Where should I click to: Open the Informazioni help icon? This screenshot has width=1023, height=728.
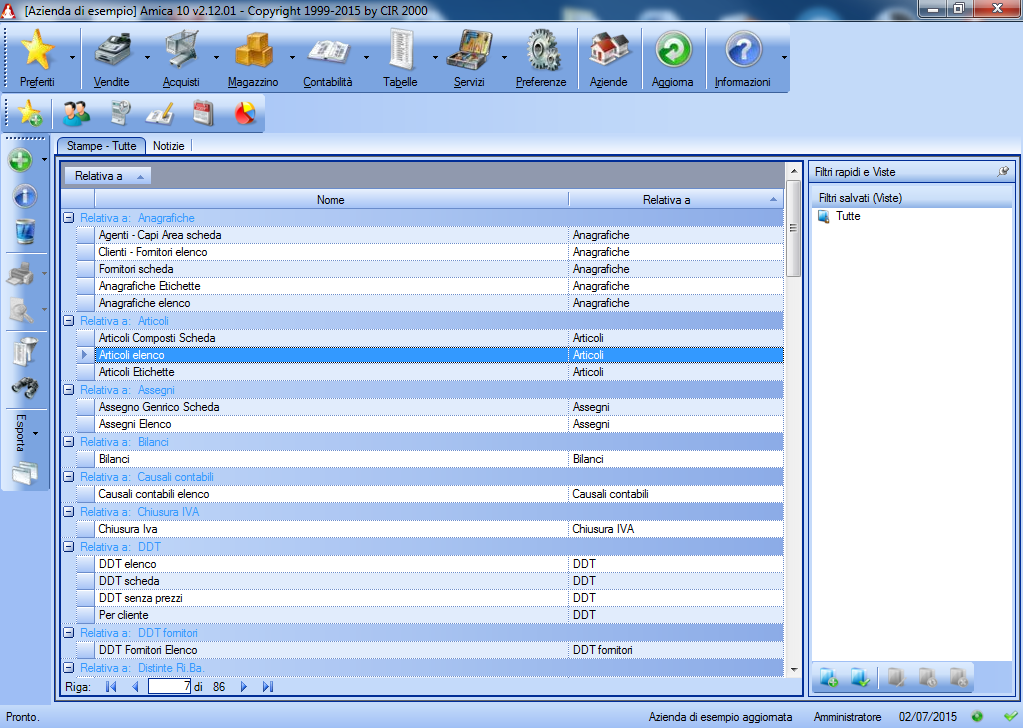tap(742, 50)
